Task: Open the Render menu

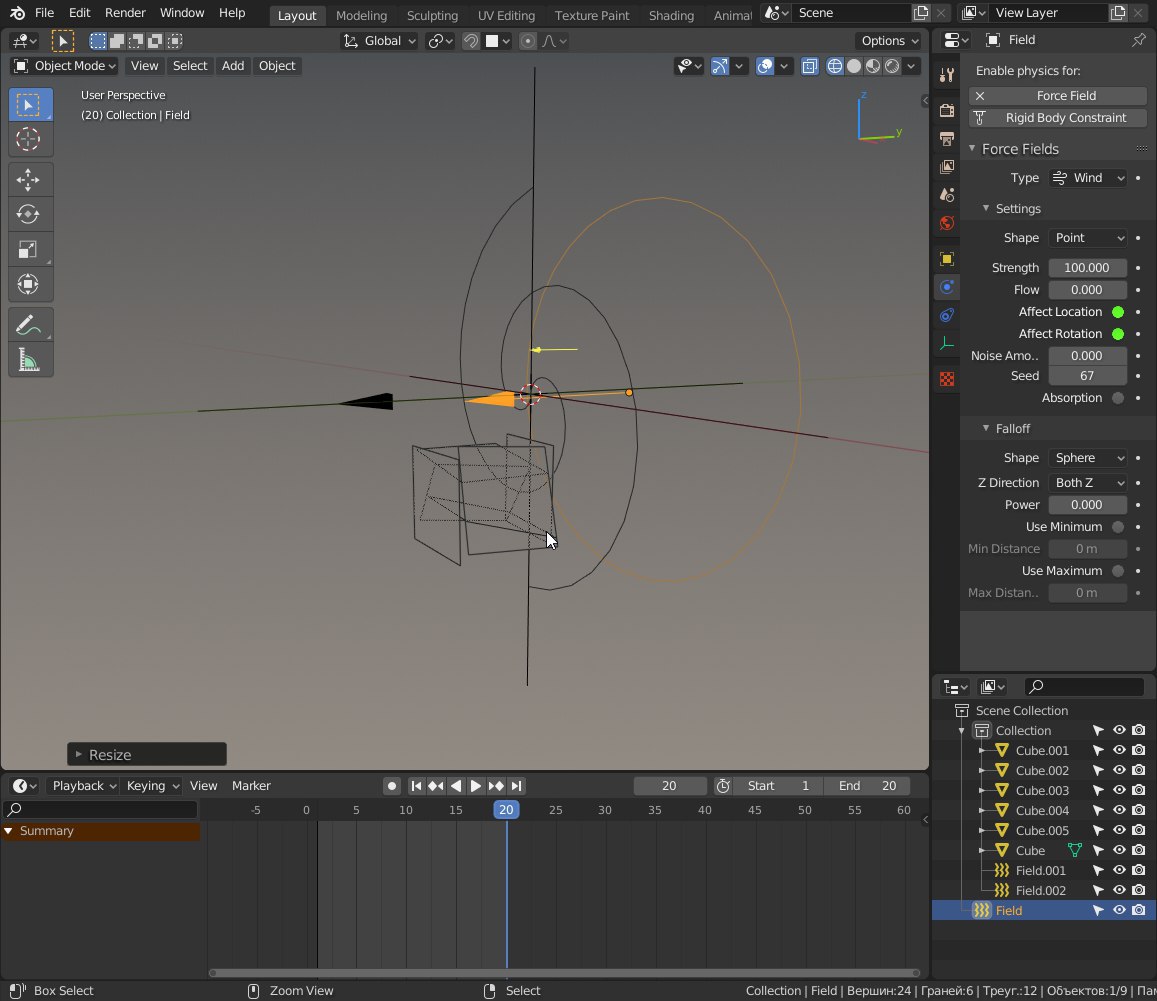Action: (x=125, y=13)
